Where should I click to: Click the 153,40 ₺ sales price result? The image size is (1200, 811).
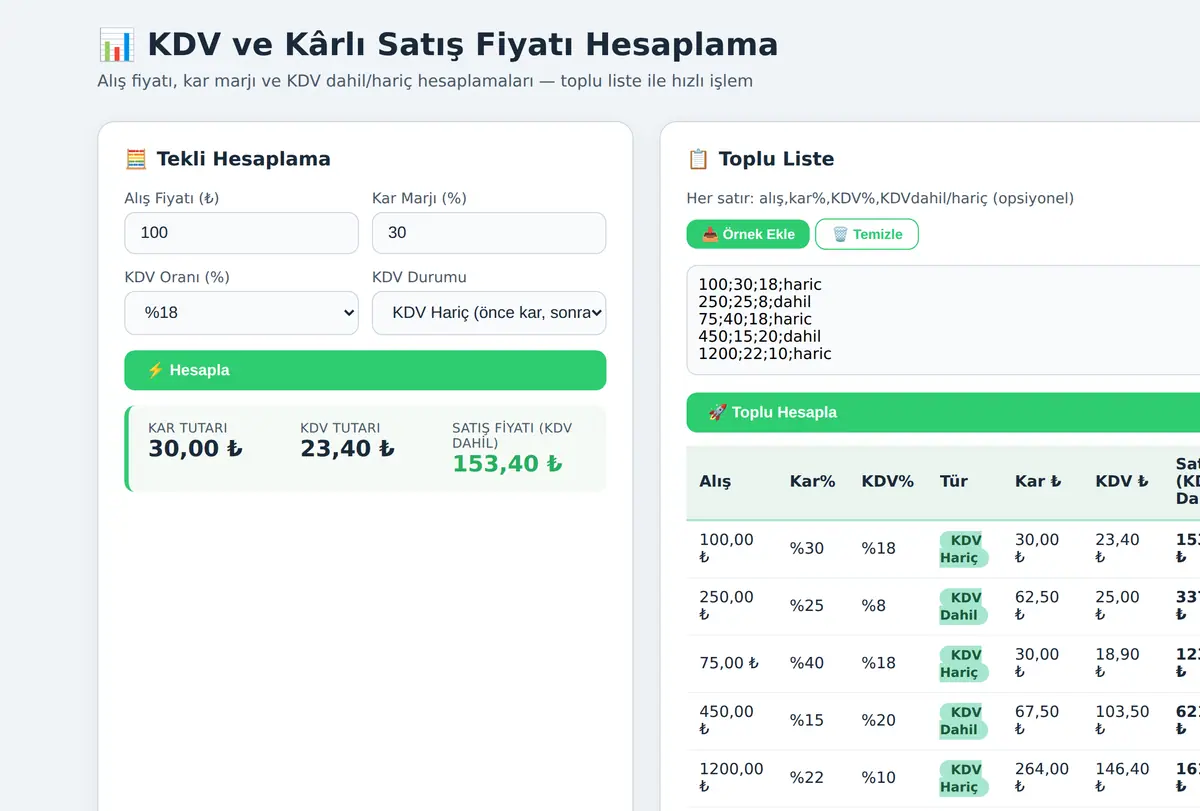[x=507, y=464]
